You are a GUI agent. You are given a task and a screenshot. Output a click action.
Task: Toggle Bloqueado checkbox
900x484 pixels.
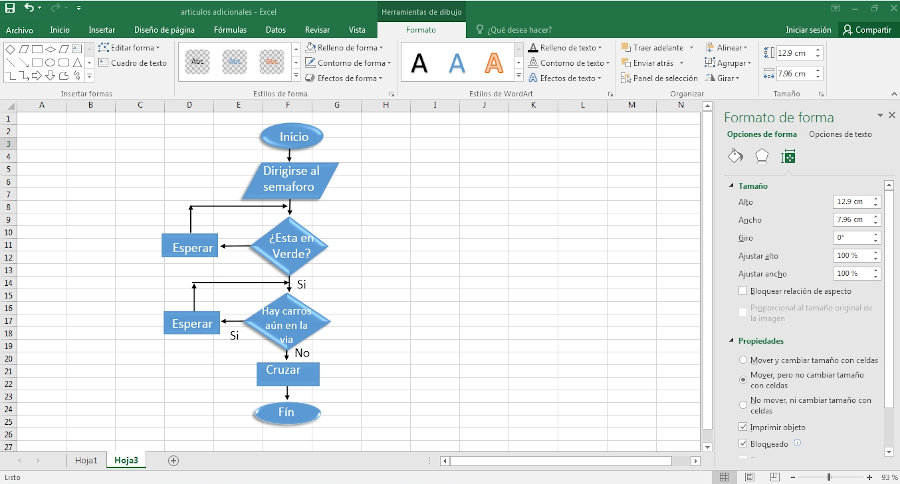pos(743,444)
